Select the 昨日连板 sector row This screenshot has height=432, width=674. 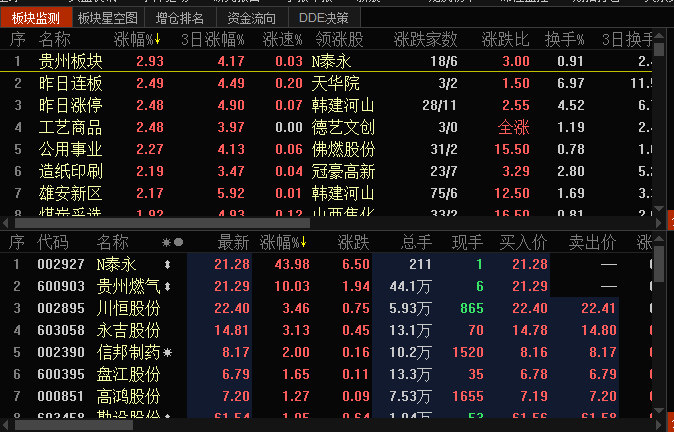(x=326, y=83)
